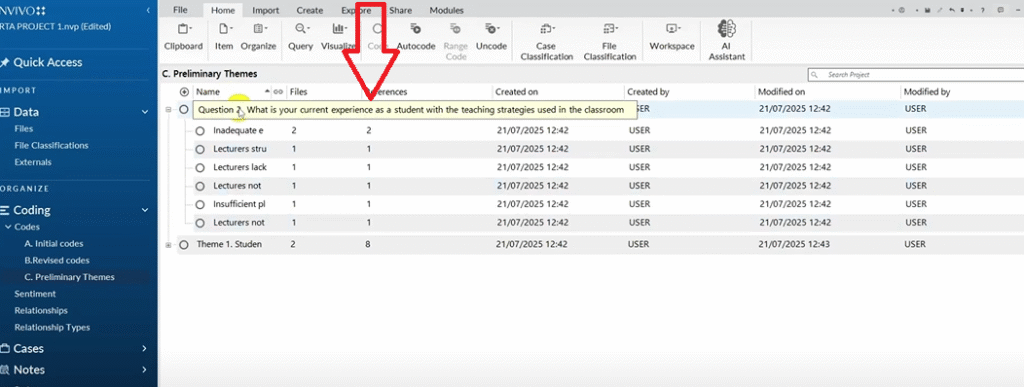Open the Organize ribbon menu

click(259, 37)
